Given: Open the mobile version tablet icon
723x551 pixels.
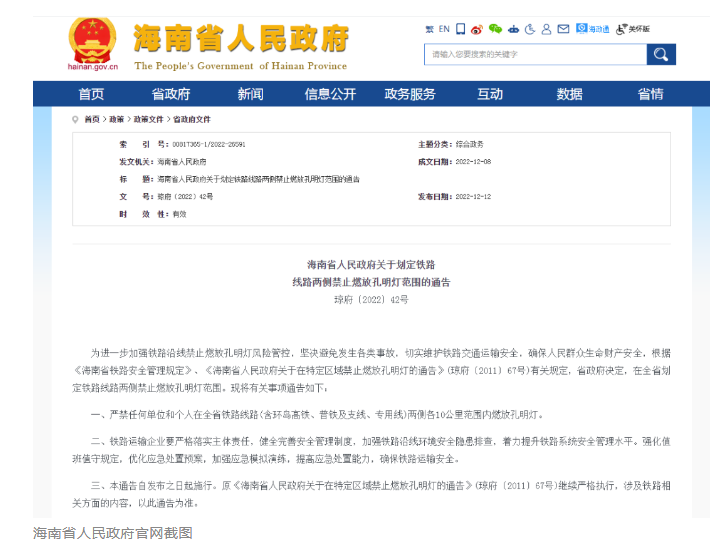Looking at the screenshot, I should (x=460, y=29).
